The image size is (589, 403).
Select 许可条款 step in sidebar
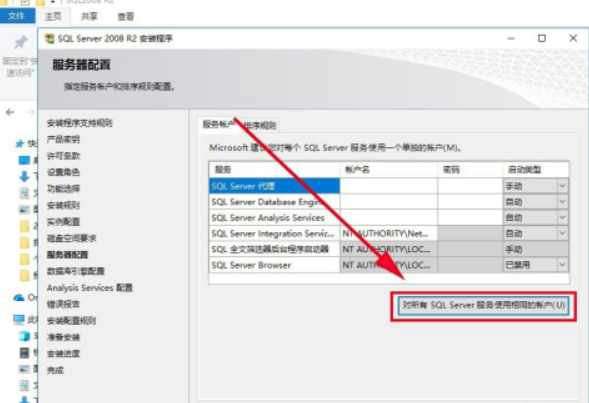63,156
